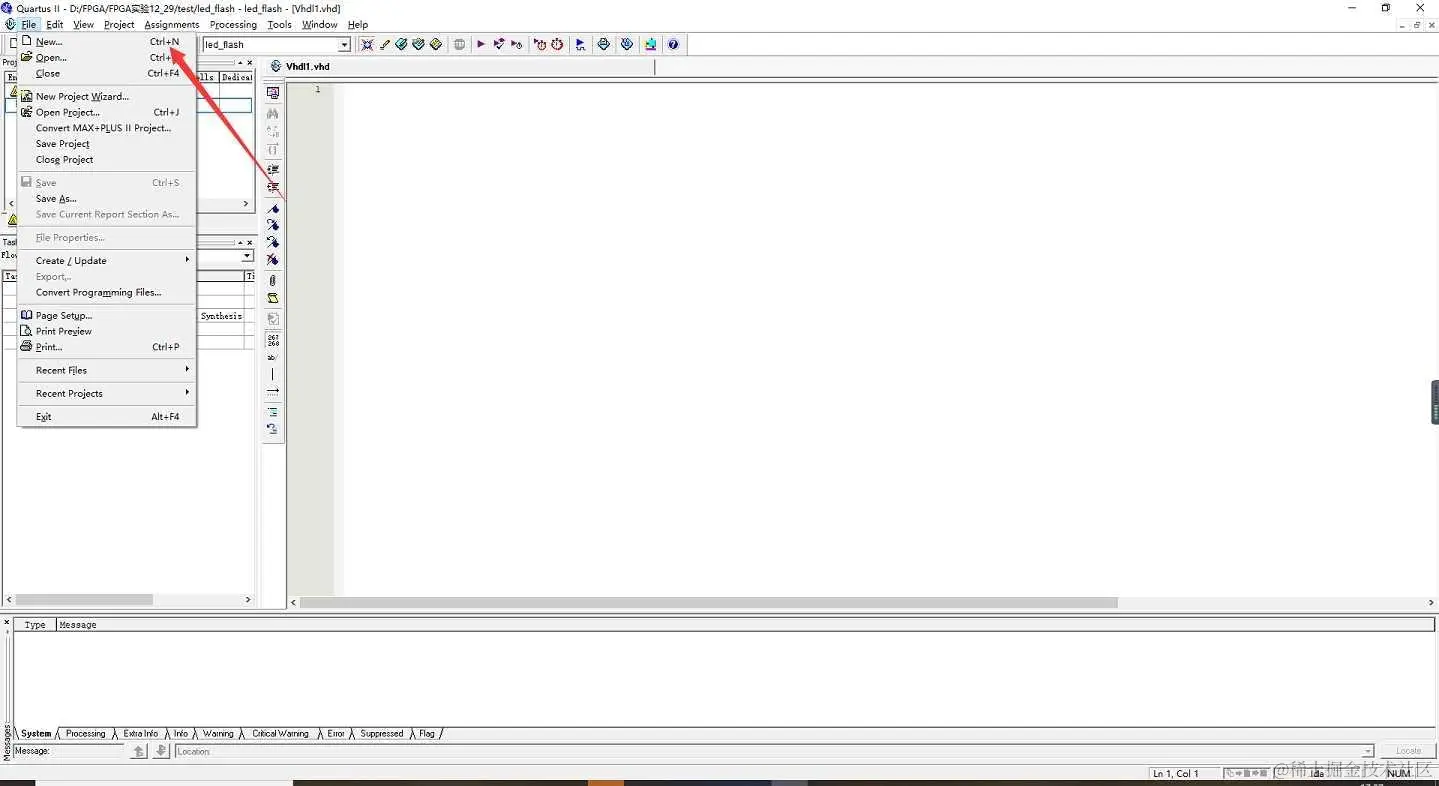Open the Flow dropdown in Tasks panel
The width and height of the screenshot is (1439, 786).
247,256
